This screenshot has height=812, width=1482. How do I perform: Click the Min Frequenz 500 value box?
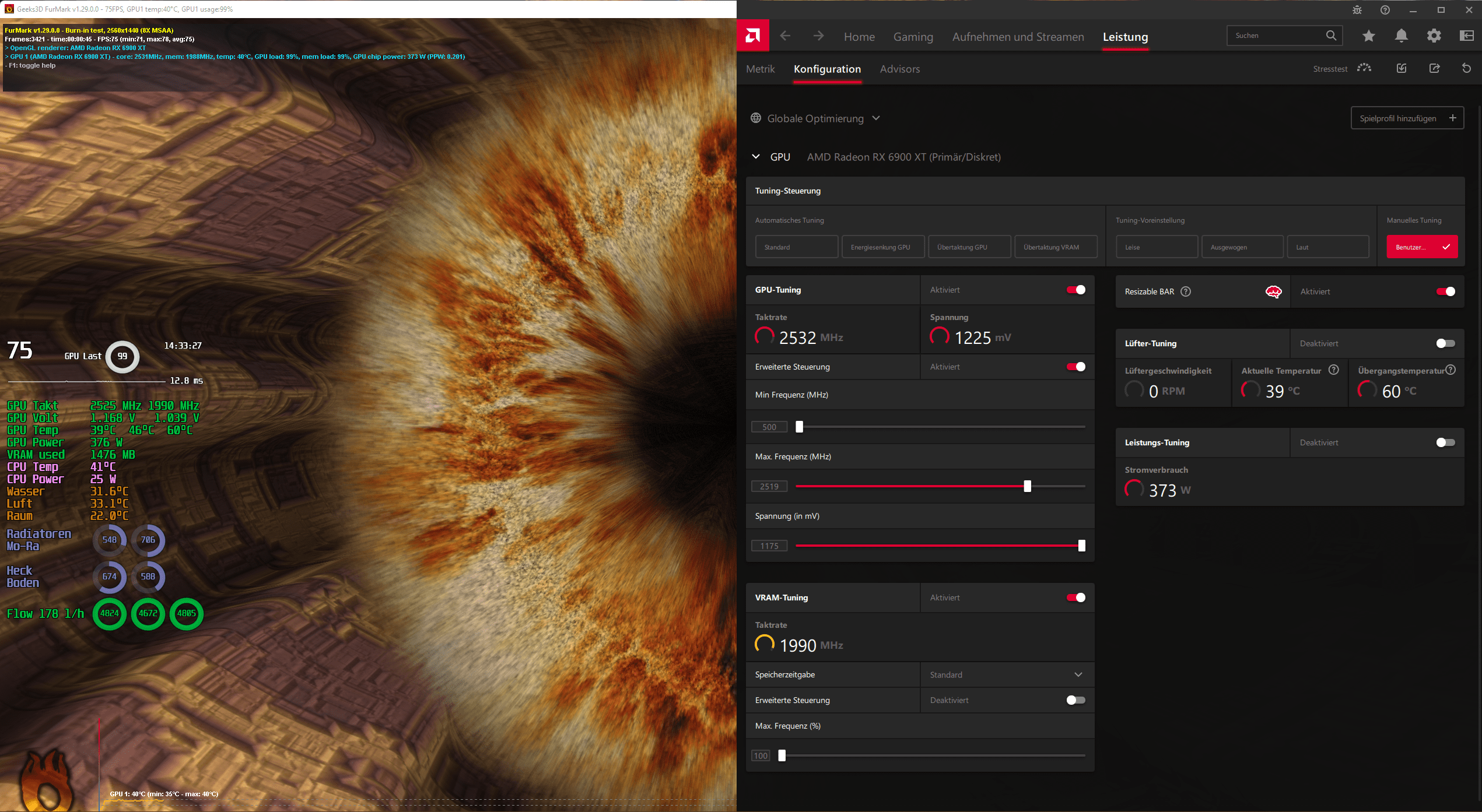(x=769, y=427)
